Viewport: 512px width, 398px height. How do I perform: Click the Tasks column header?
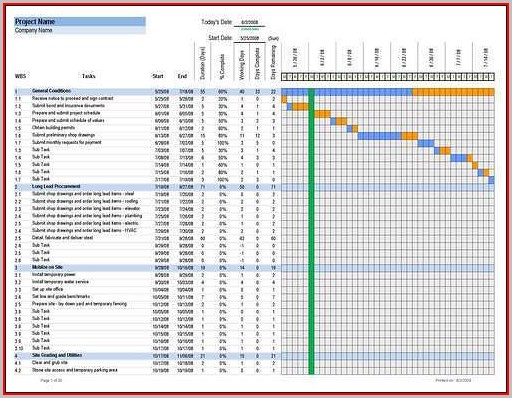[89, 76]
